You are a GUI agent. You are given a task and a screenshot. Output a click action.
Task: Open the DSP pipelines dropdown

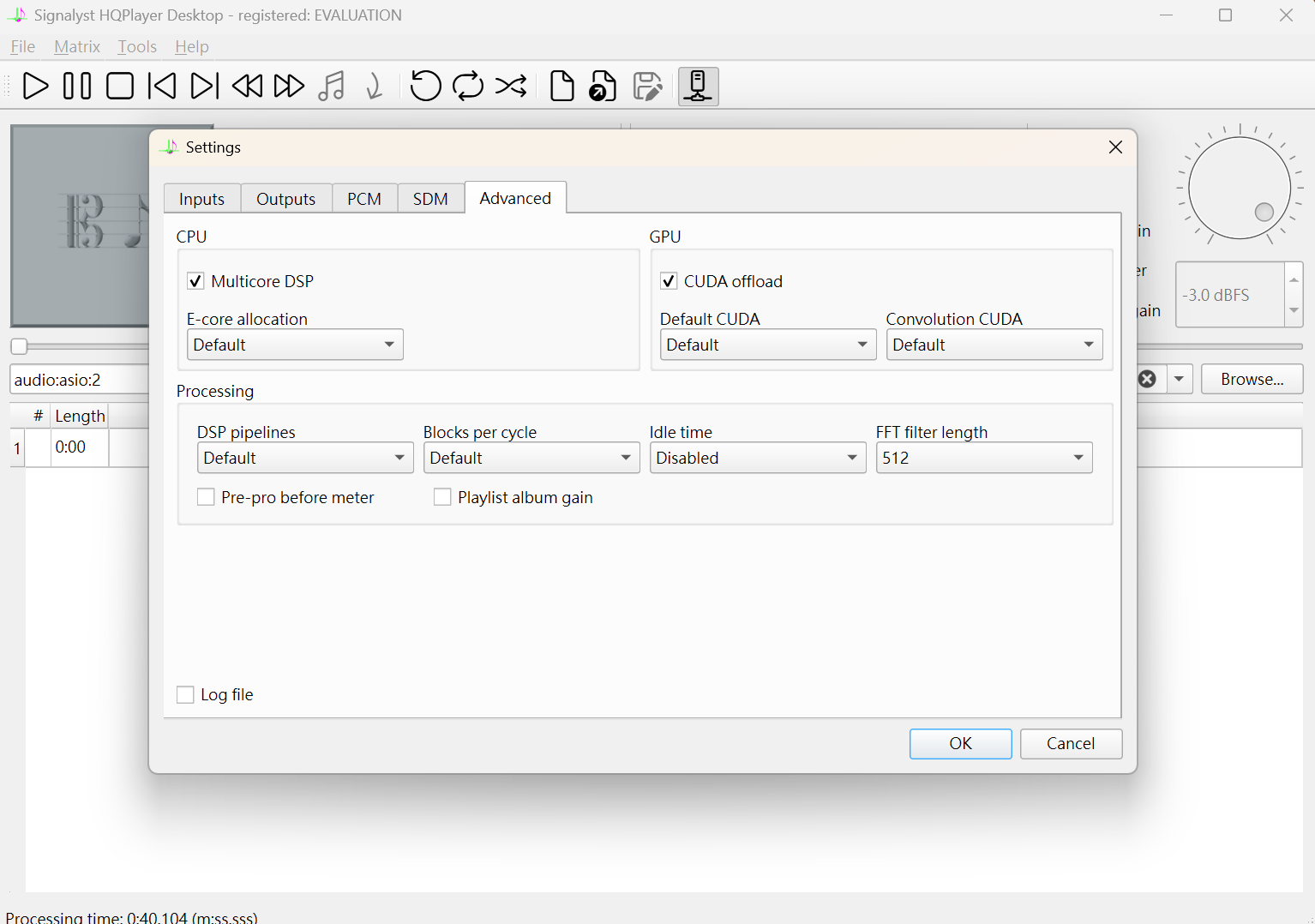click(305, 458)
